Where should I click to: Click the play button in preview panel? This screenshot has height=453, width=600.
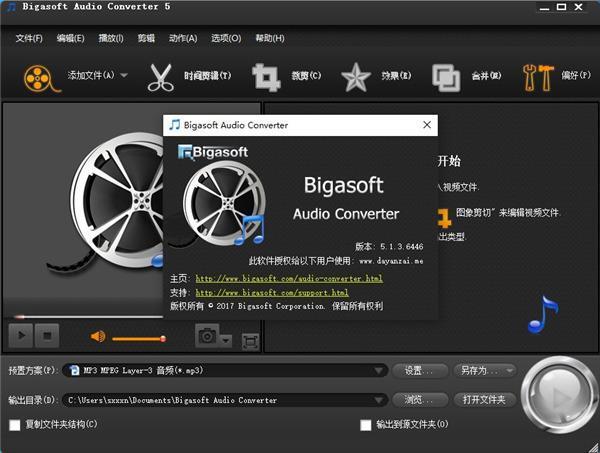click(x=21, y=336)
